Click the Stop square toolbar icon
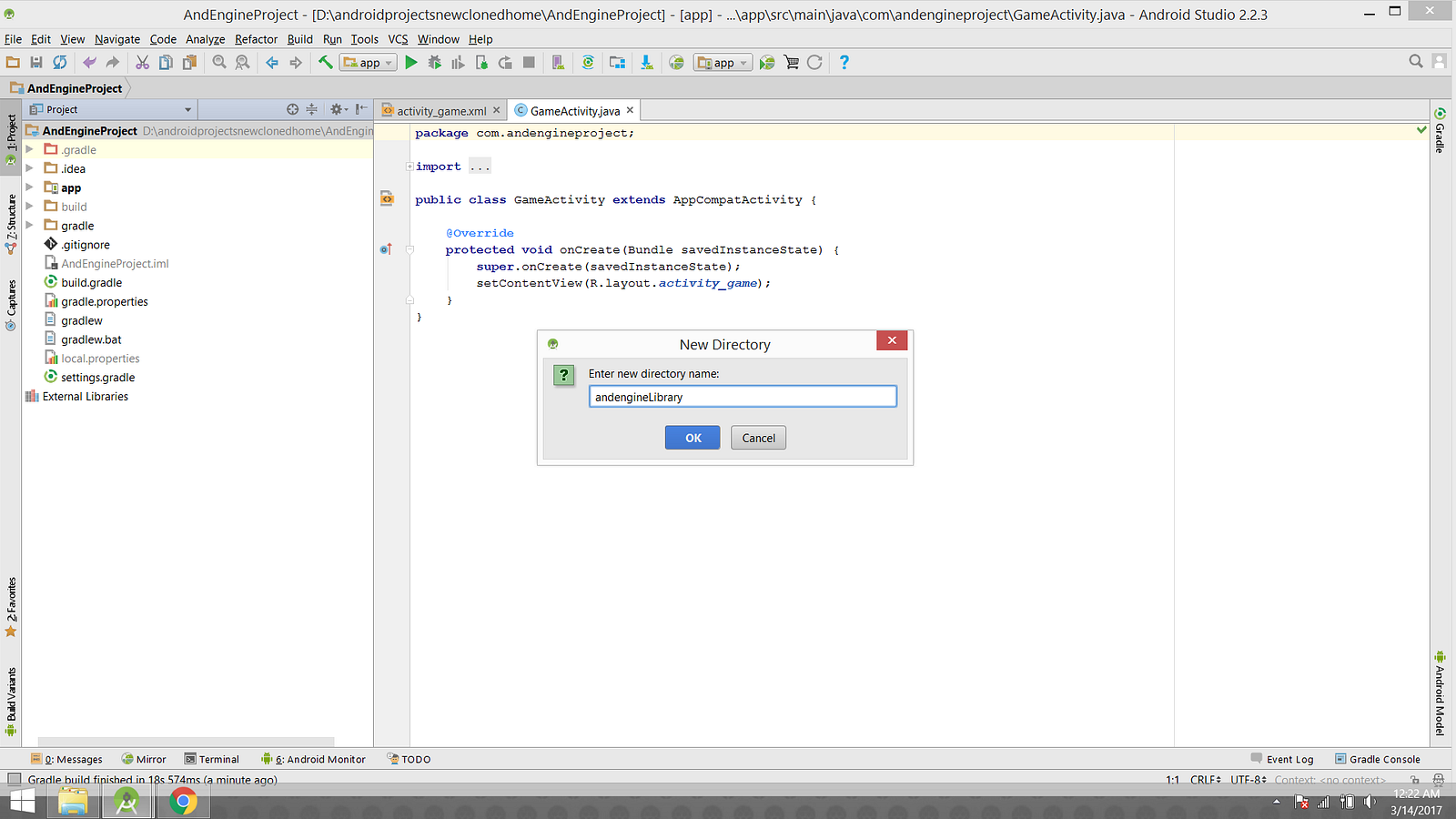The image size is (1456, 819). point(529,63)
